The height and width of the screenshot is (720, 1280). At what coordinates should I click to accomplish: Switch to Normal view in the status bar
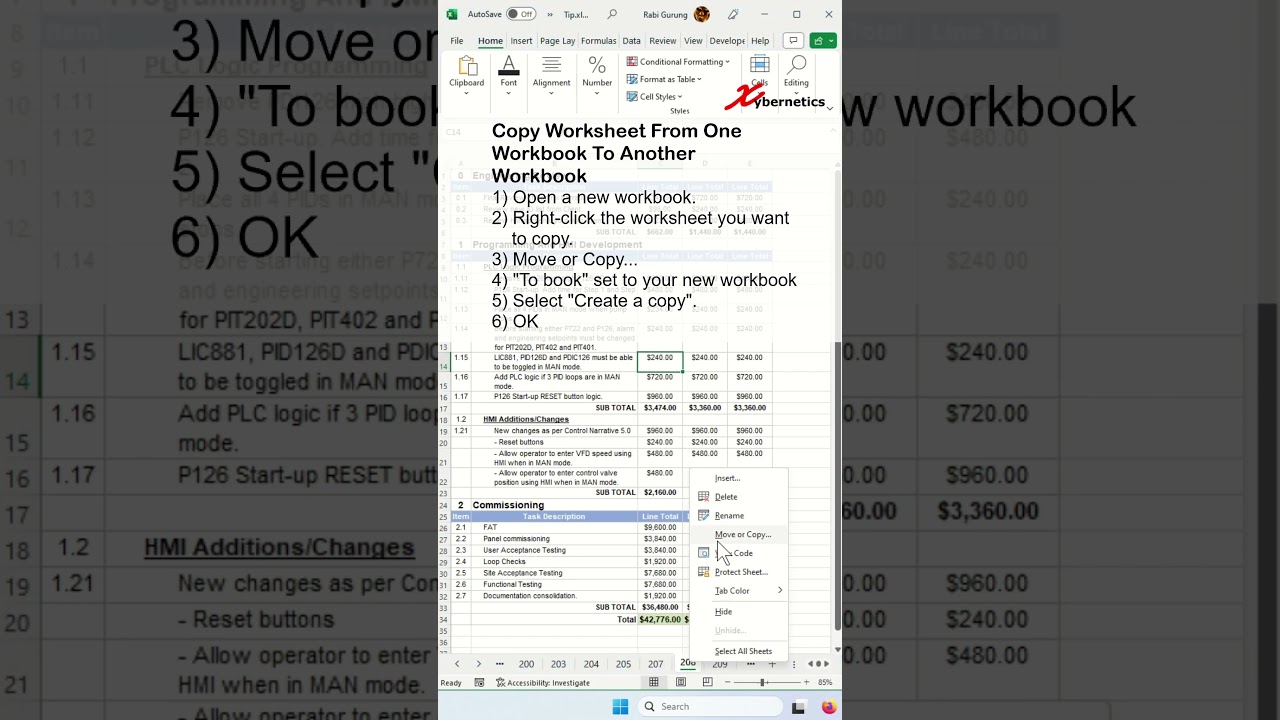pos(654,683)
